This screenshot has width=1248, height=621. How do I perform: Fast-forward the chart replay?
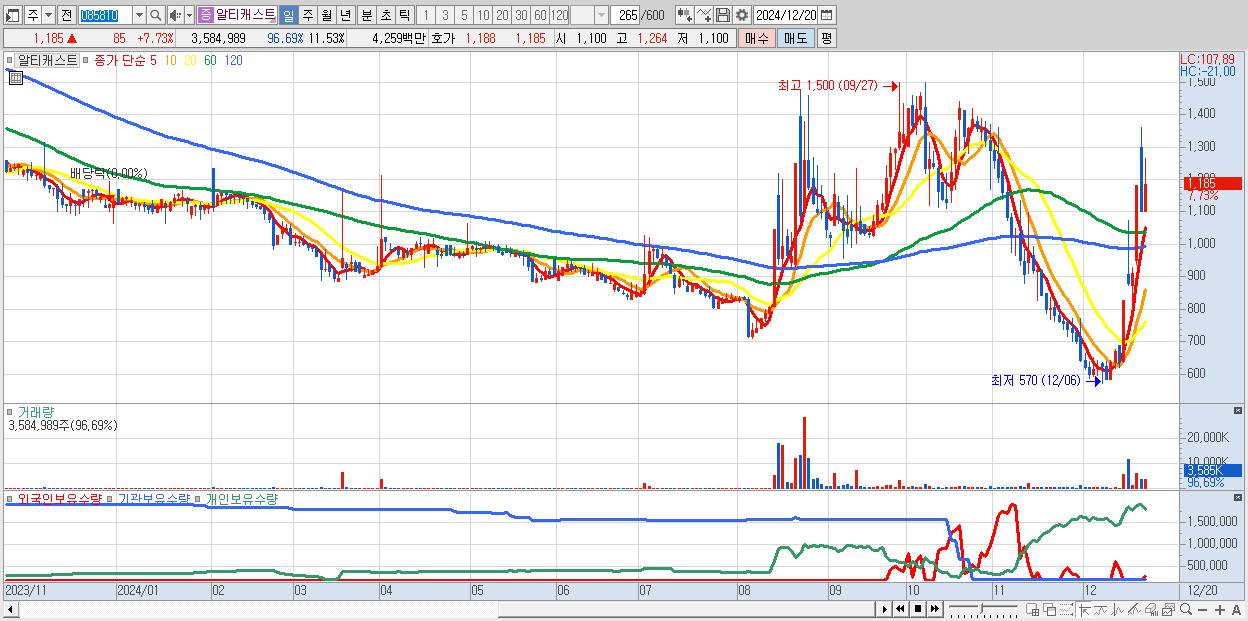tap(934, 609)
